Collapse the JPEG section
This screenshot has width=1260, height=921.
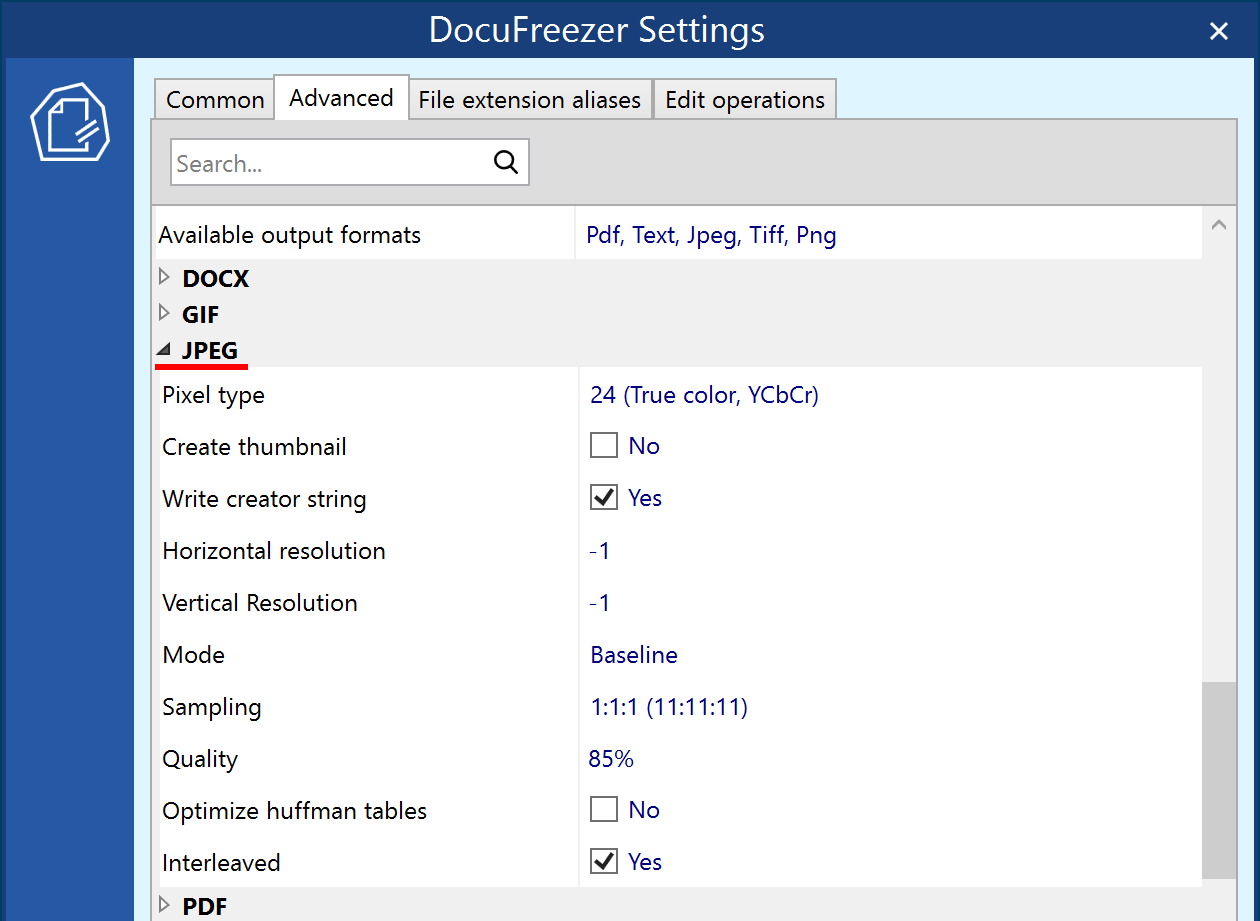[165, 350]
